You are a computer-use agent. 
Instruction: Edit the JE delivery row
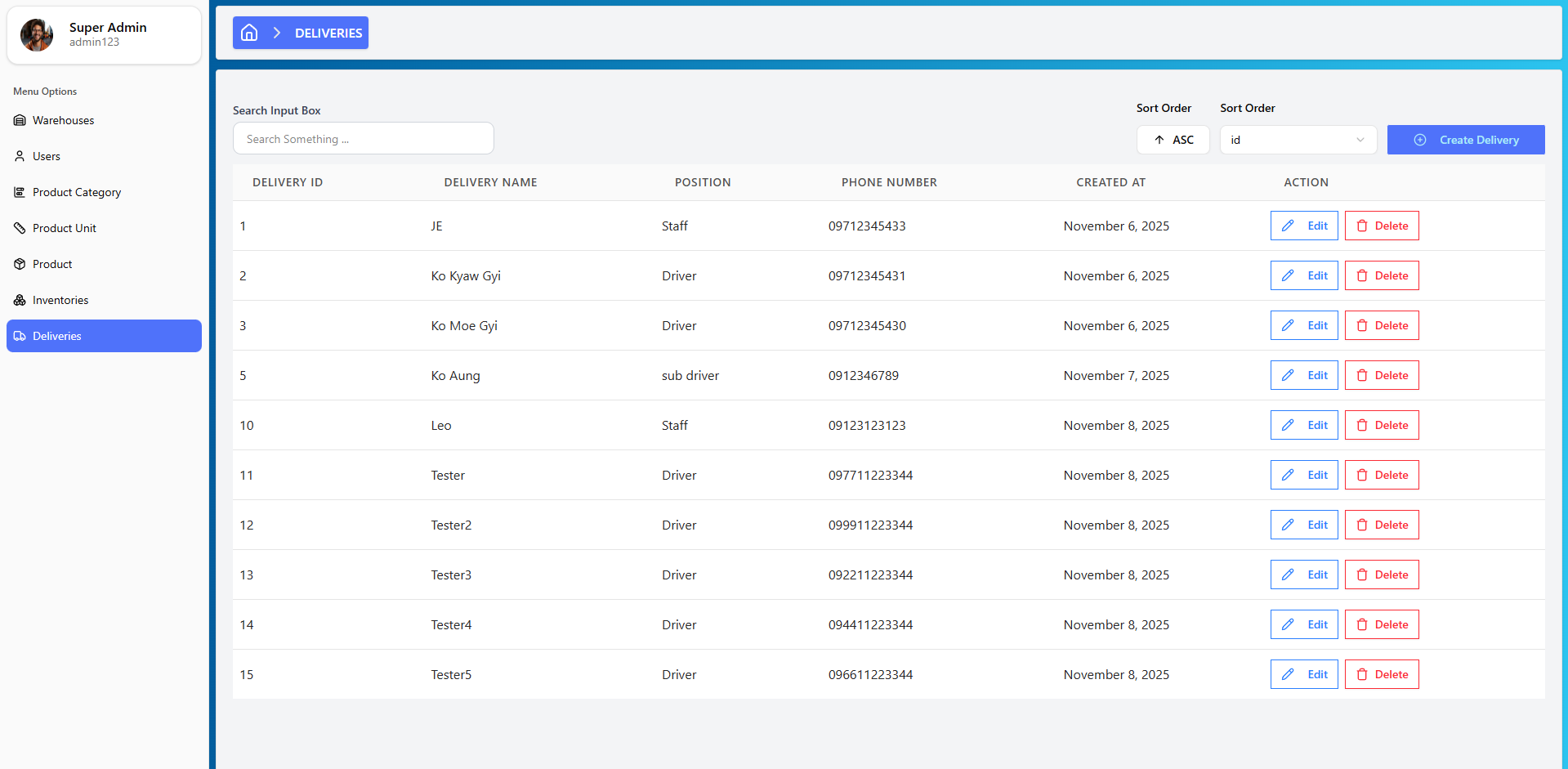(x=1304, y=226)
